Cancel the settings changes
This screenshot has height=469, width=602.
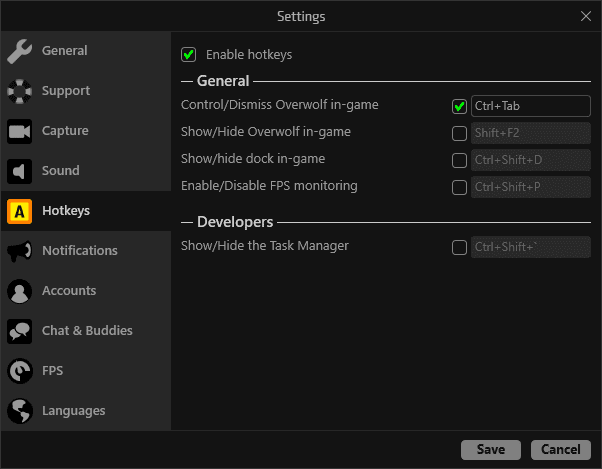pos(561,449)
